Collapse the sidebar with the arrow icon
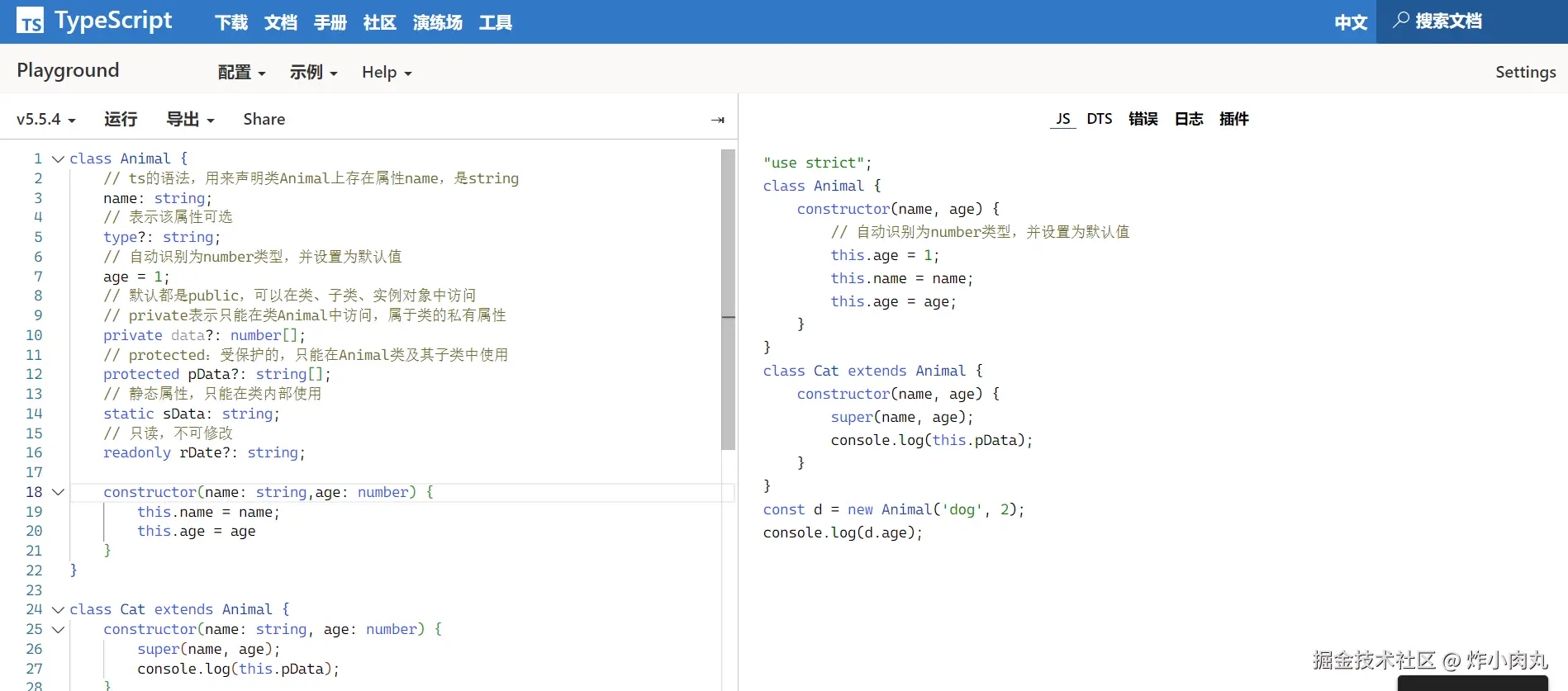Screen dimensions: 1568x691 click(717, 120)
